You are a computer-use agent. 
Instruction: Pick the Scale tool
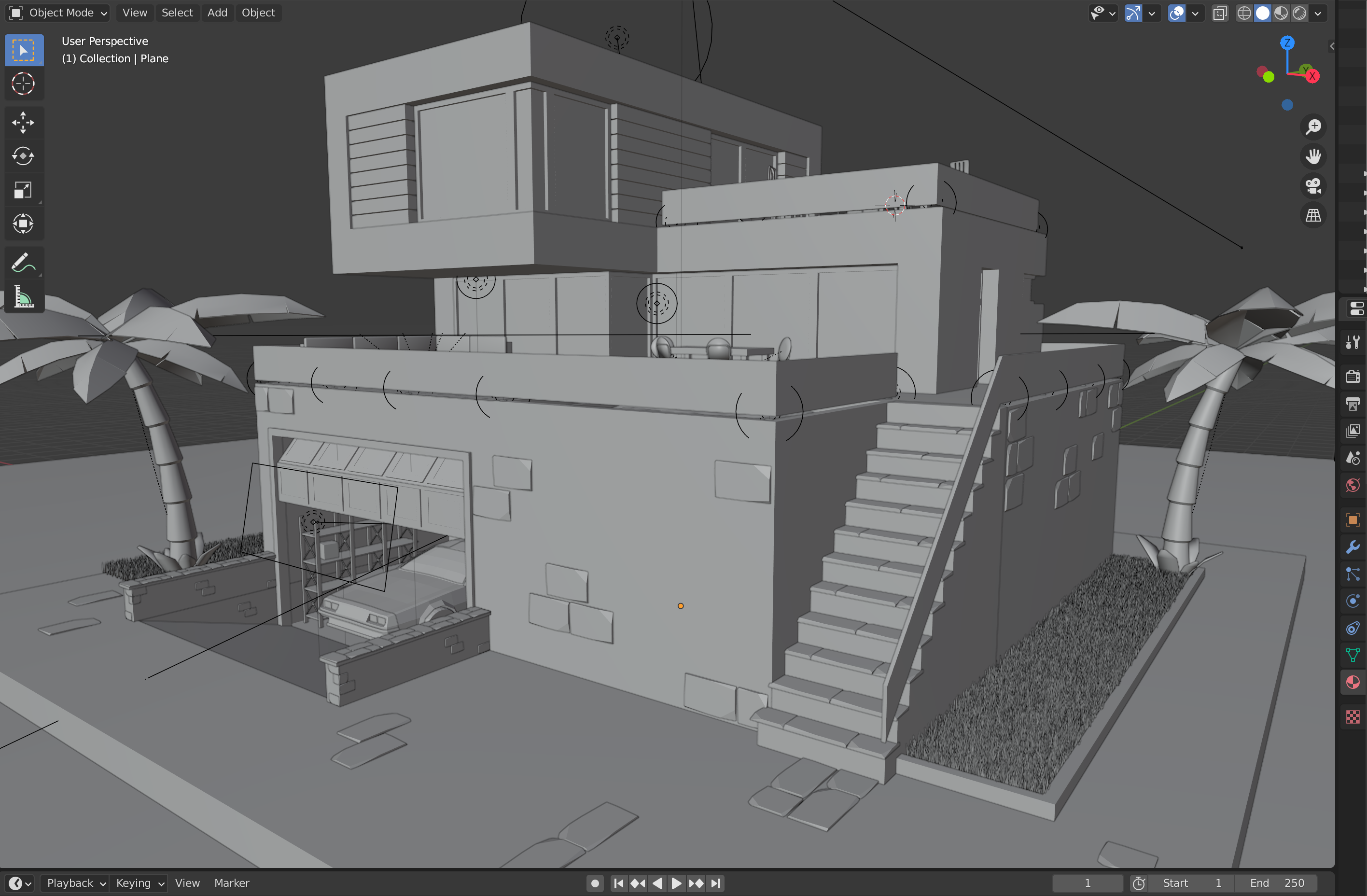[24, 190]
